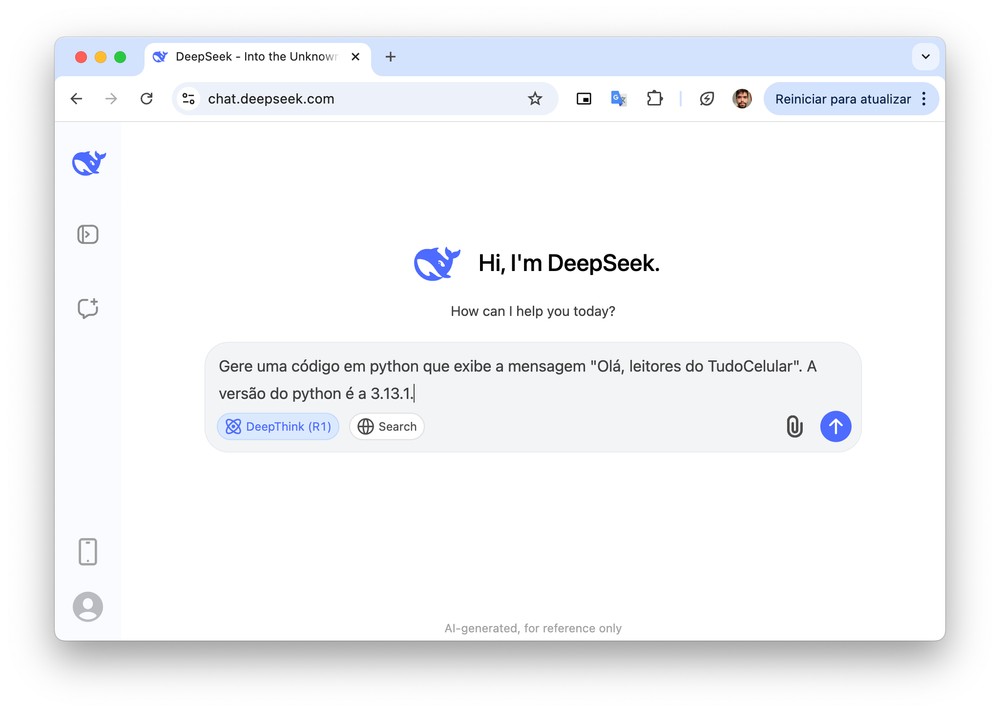
Task: Reload the page with the refresh icon
Action: point(147,99)
